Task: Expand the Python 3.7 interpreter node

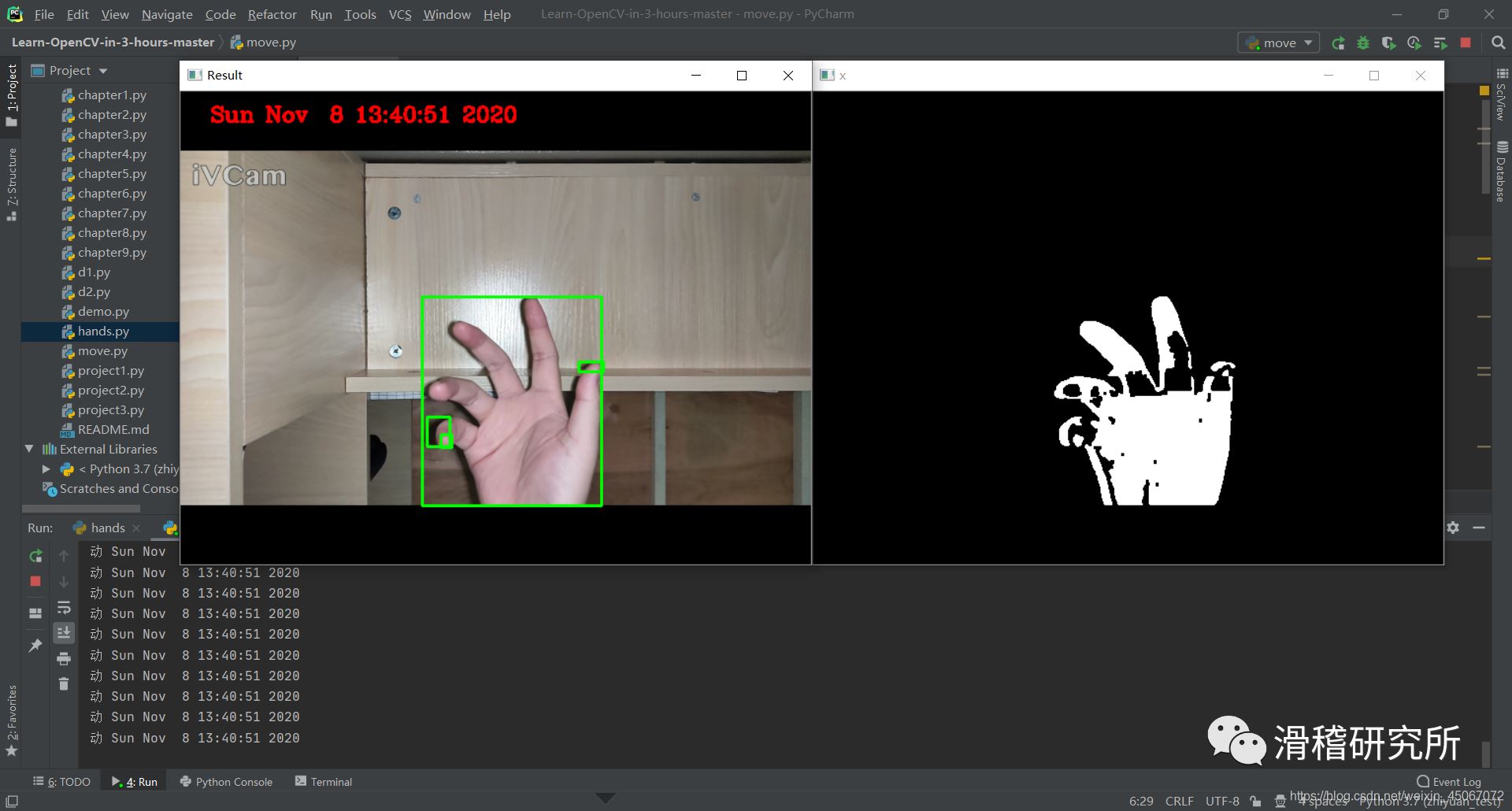Action: click(46, 469)
